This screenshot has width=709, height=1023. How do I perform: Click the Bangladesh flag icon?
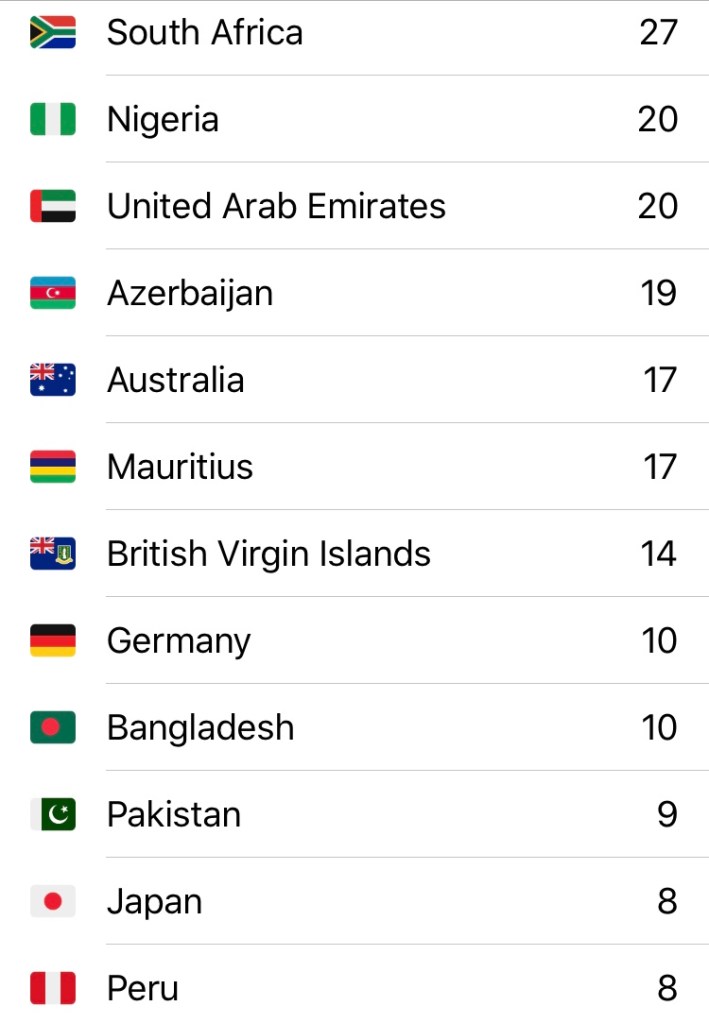click(53, 728)
